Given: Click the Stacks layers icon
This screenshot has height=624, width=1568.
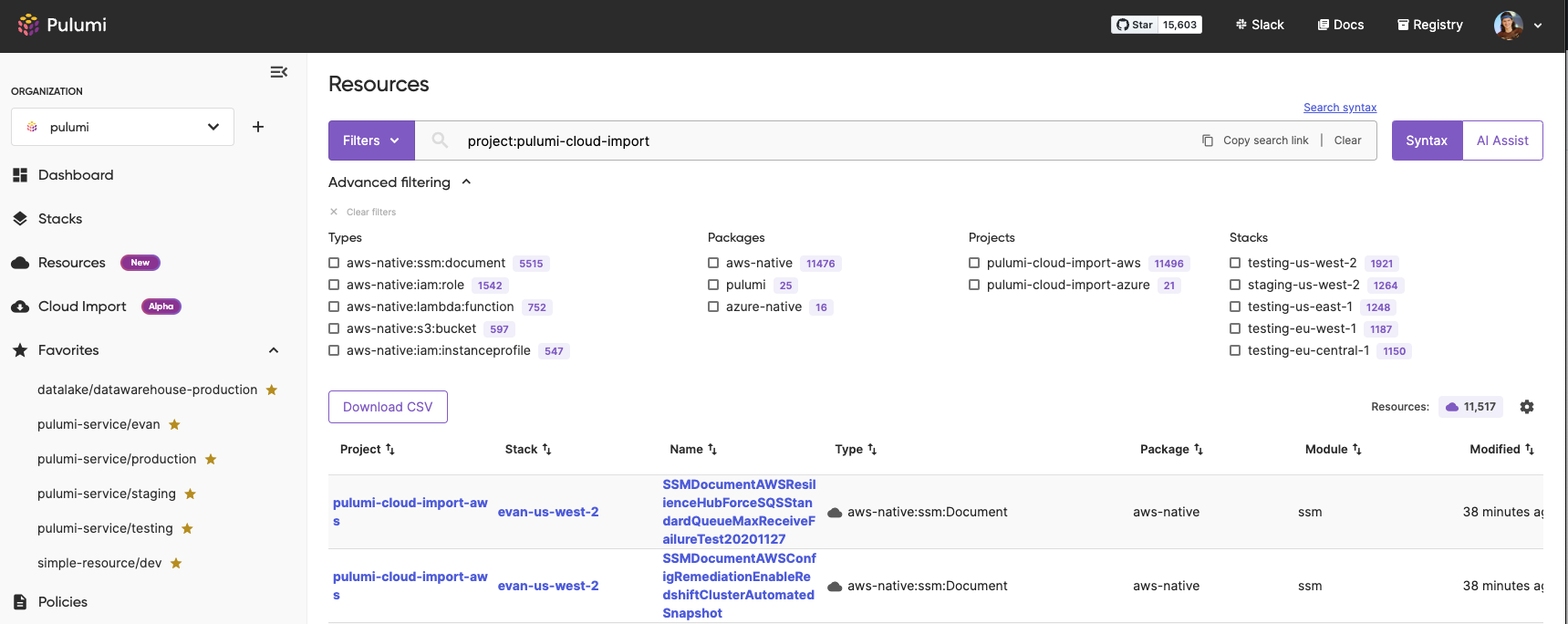Looking at the screenshot, I should 20,219.
